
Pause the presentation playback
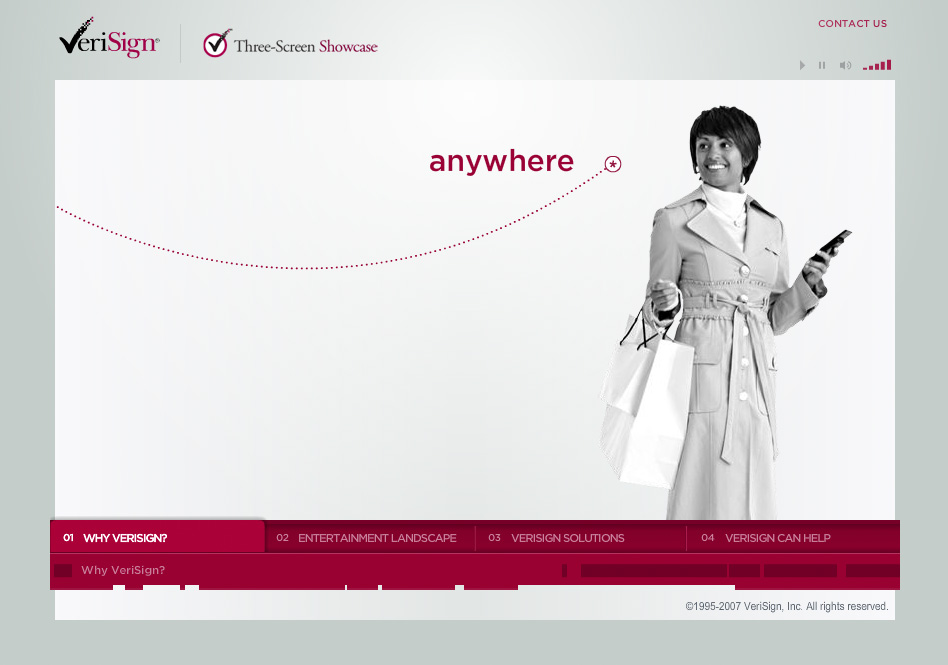click(822, 66)
